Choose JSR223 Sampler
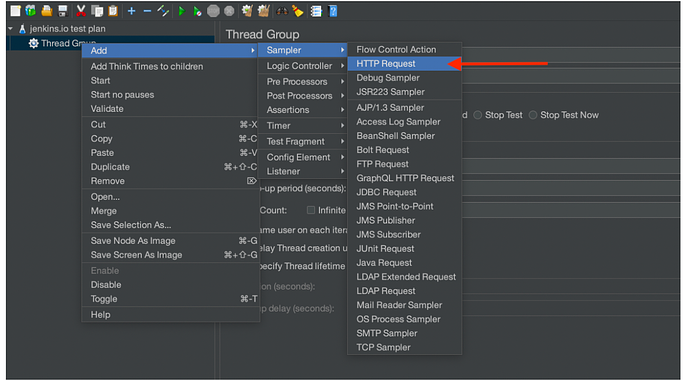684x381 pixels. click(x=404, y=92)
